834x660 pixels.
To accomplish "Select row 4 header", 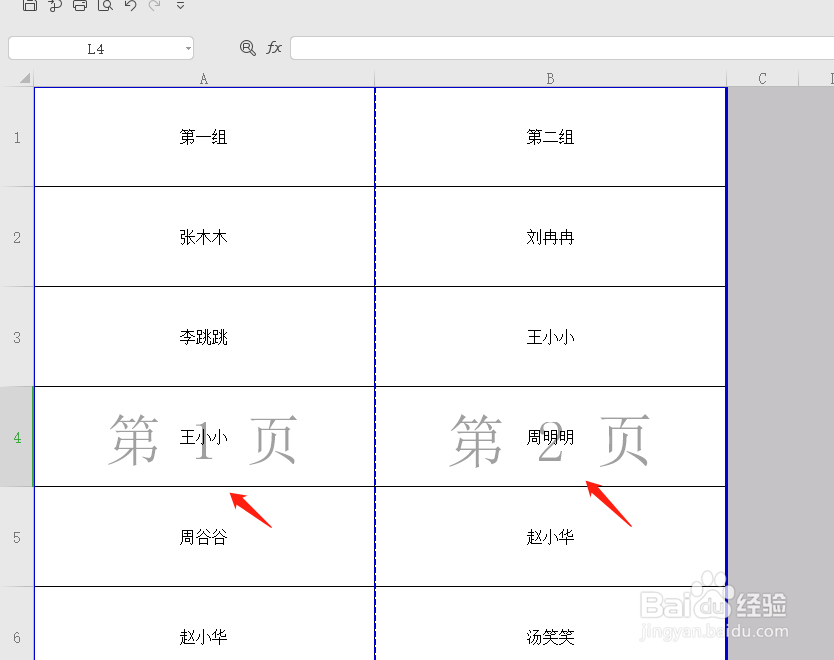I will tap(17, 437).
